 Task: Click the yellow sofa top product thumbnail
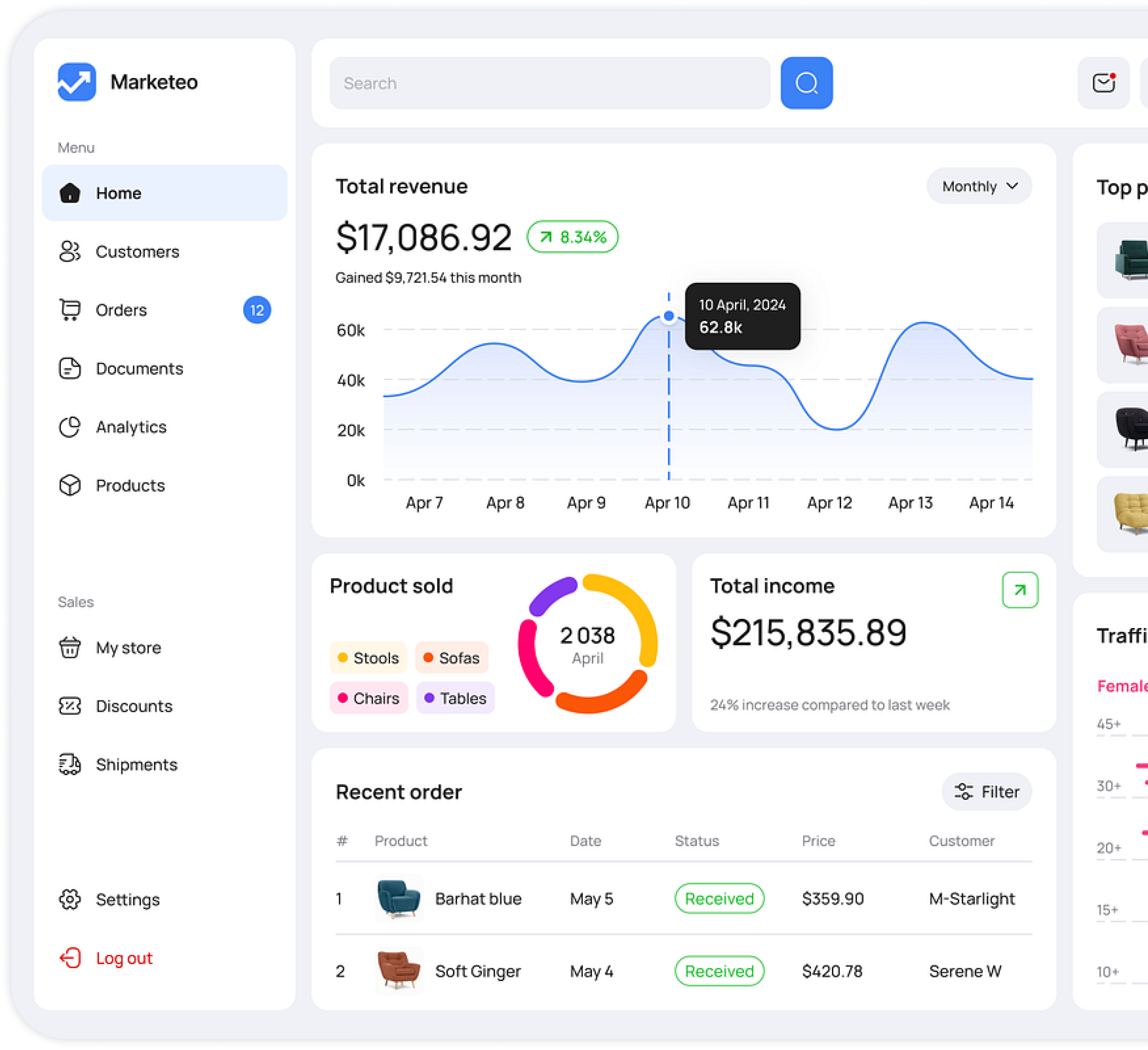1130,514
